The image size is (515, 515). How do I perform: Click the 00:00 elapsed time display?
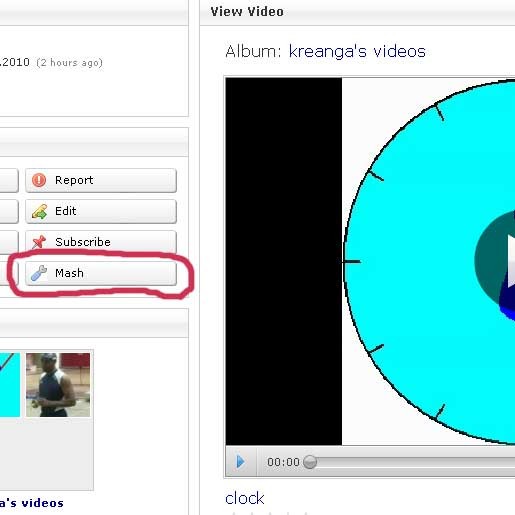[283, 462]
